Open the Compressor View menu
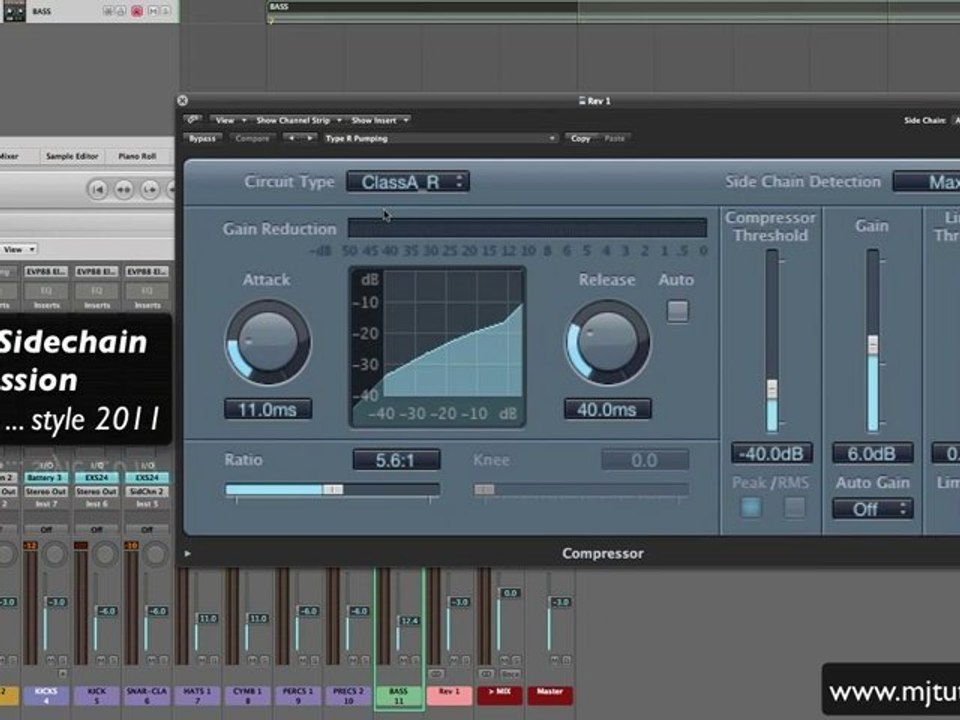Viewport: 960px width, 720px height. 228,120
